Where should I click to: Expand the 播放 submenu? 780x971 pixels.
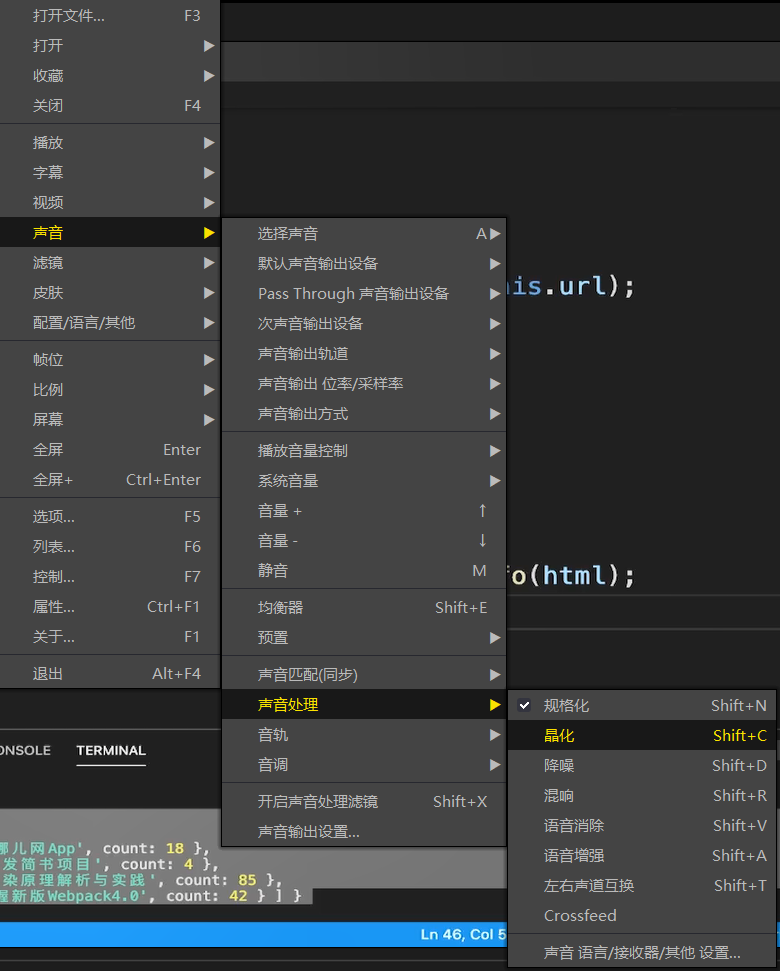pos(110,142)
